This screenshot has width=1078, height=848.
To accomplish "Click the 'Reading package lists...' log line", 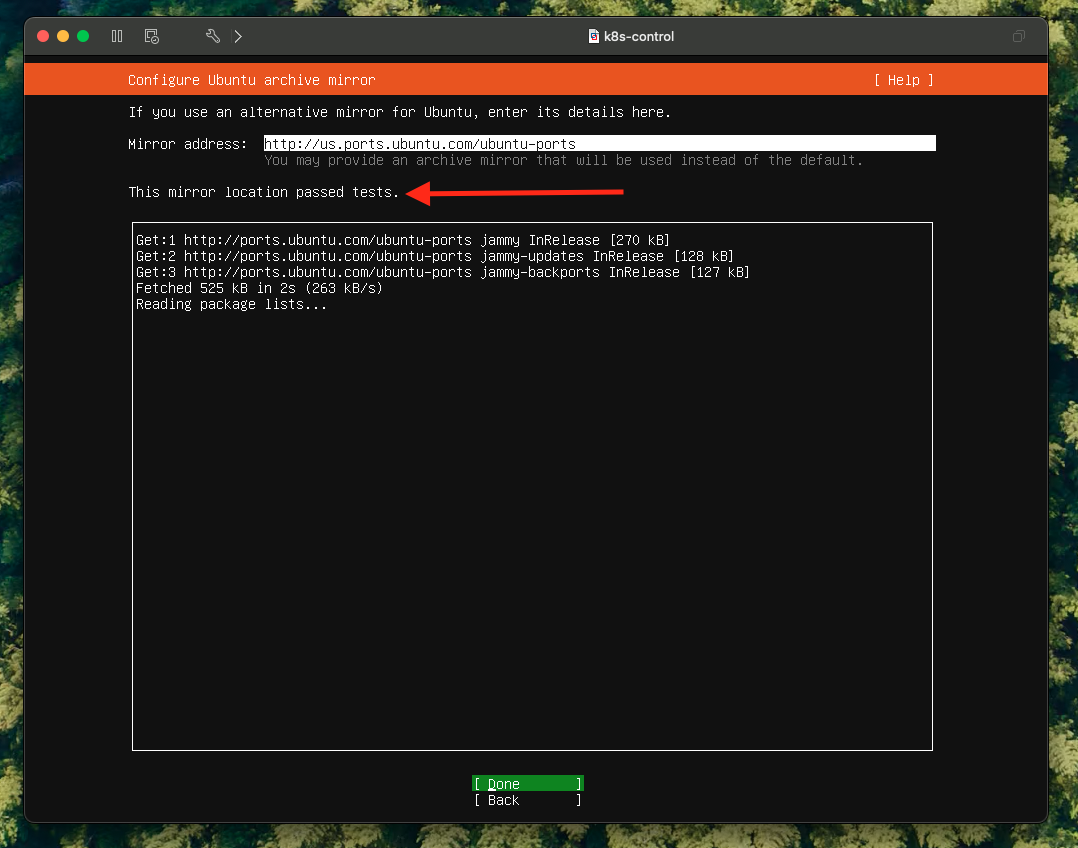I will click(231, 304).
